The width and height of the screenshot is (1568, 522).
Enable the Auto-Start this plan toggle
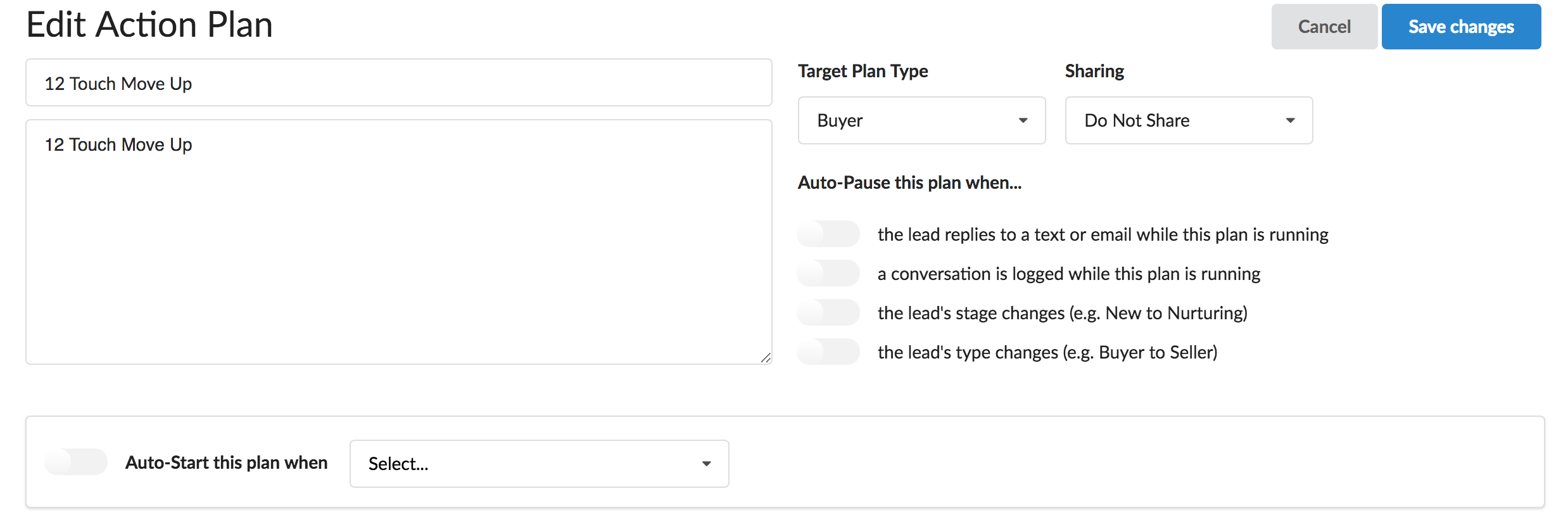point(76,462)
